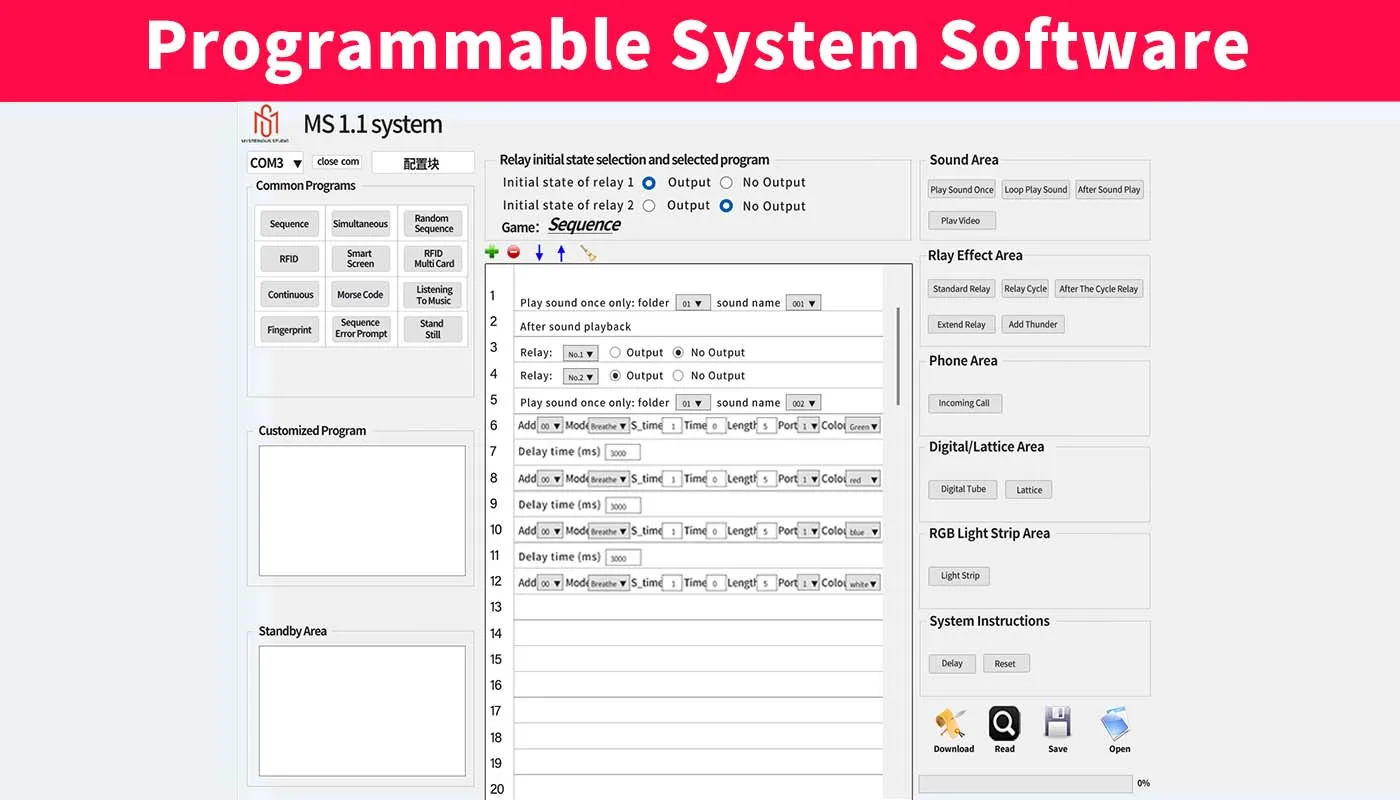
Task: Clear program with the broom icon
Action: coord(588,253)
